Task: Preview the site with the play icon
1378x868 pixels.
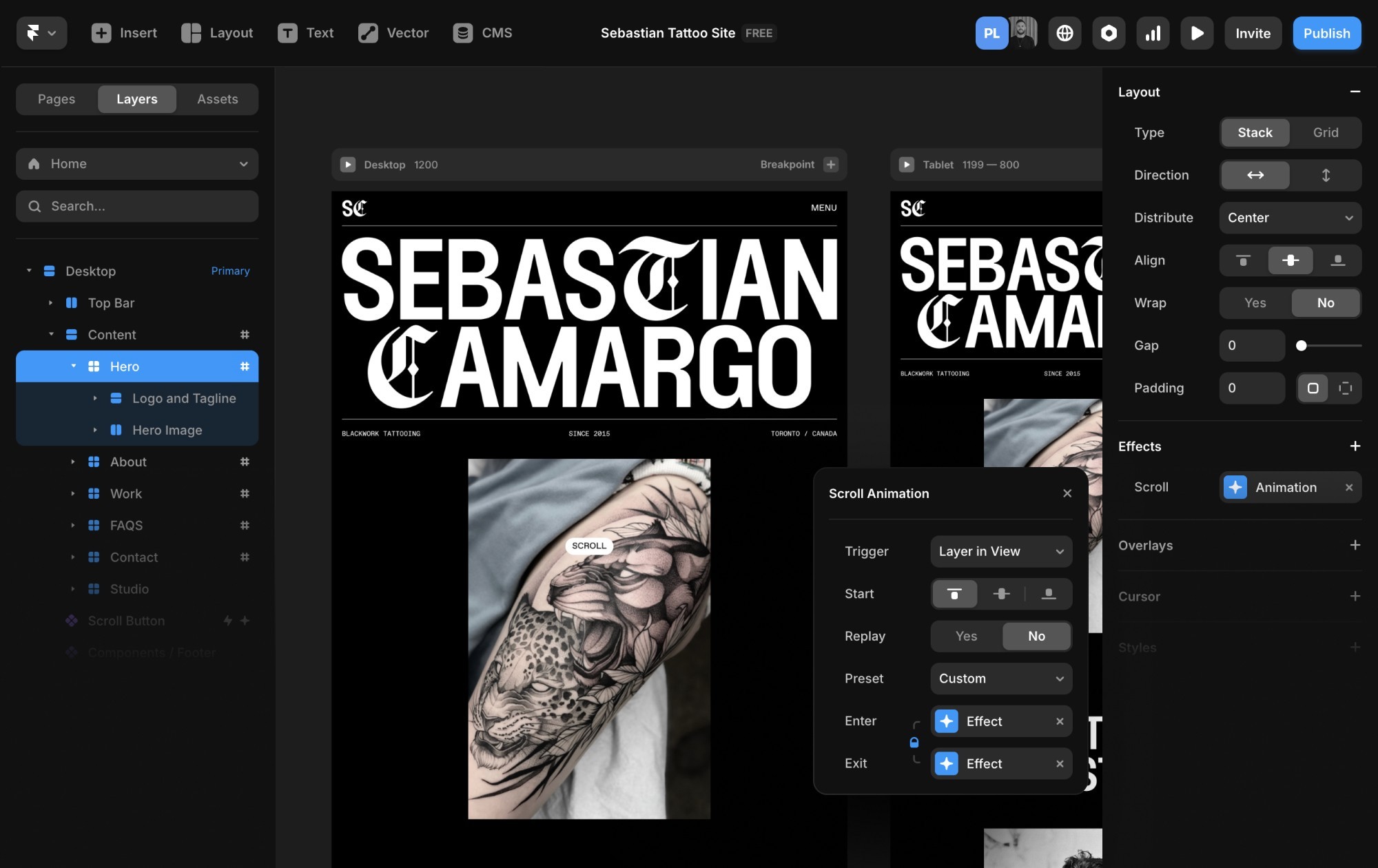Action: pyautogui.click(x=1197, y=33)
